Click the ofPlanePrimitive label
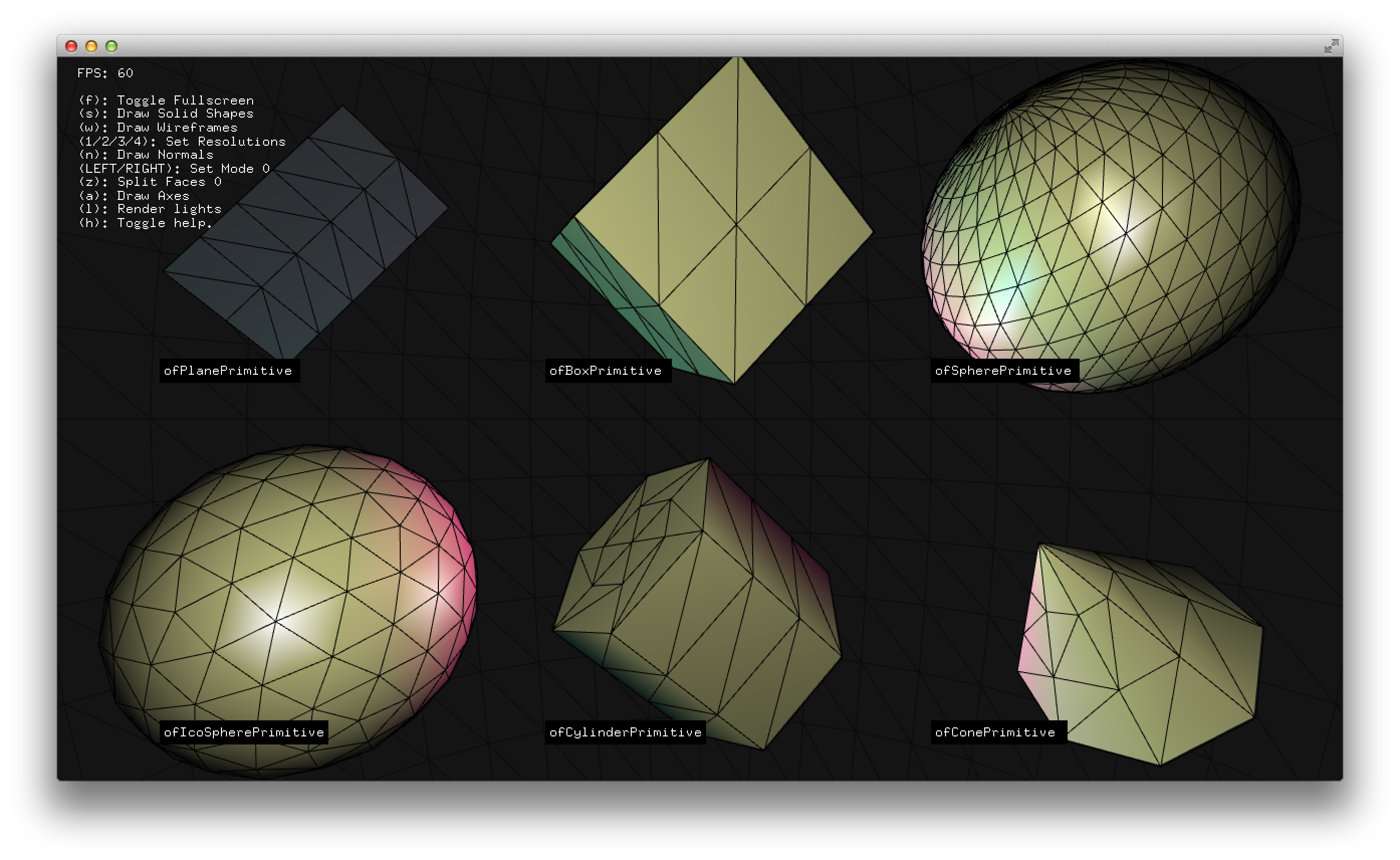The width and height of the screenshot is (1400, 860). [229, 370]
